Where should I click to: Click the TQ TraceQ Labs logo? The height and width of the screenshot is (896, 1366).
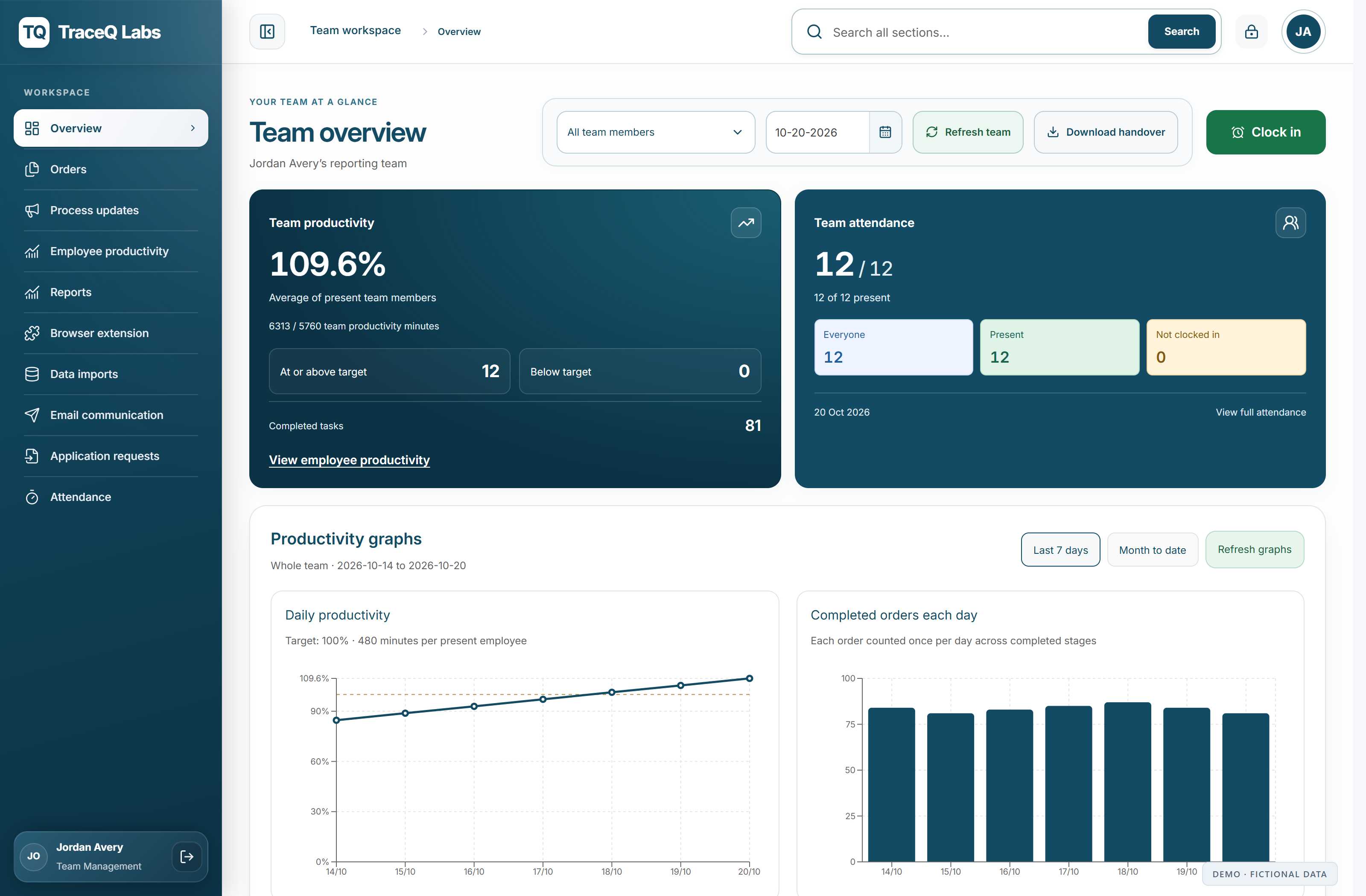(x=90, y=32)
